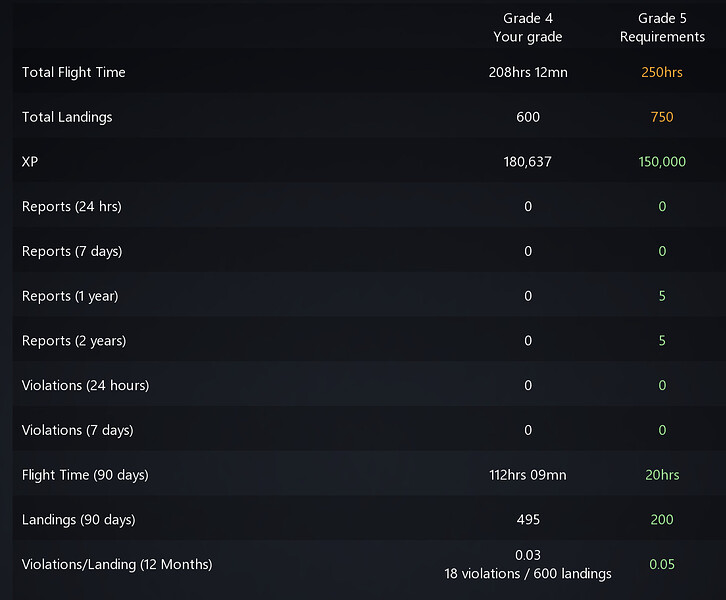Click the 250hrs flight time requirement
Image resolution: width=726 pixels, height=600 pixels.
tap(662, 72)
